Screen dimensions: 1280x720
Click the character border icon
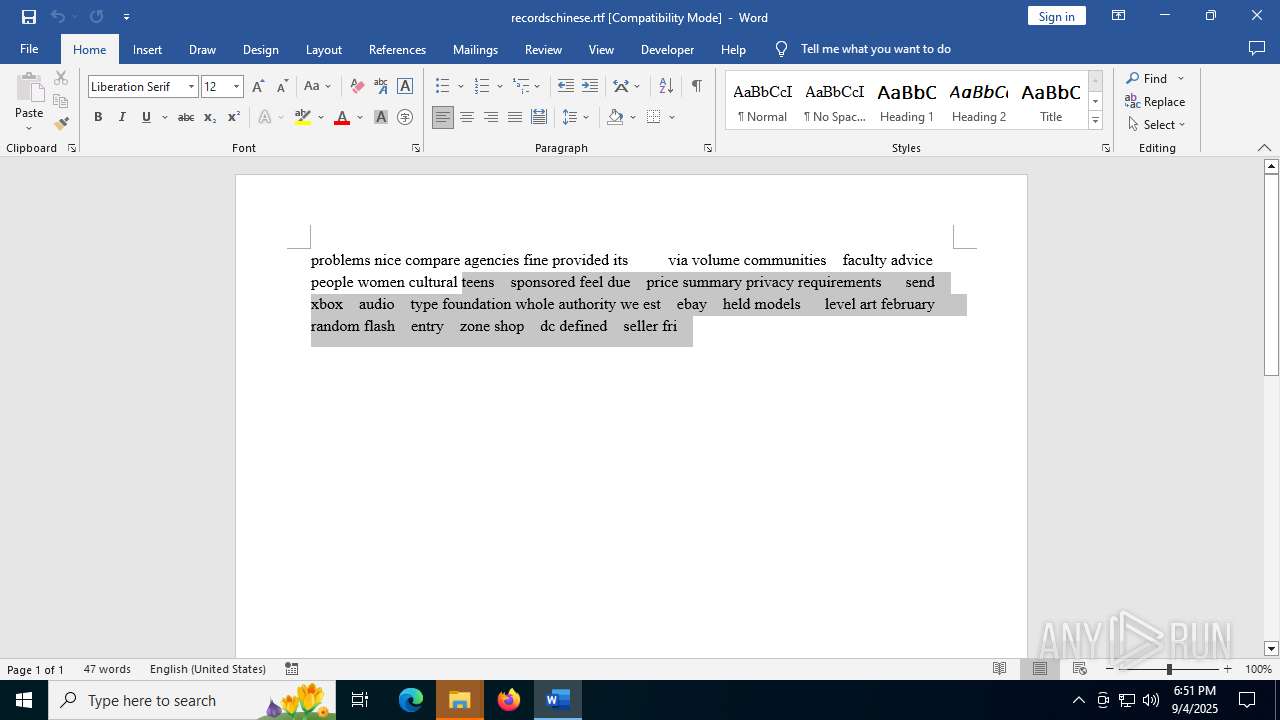[405, 87]
